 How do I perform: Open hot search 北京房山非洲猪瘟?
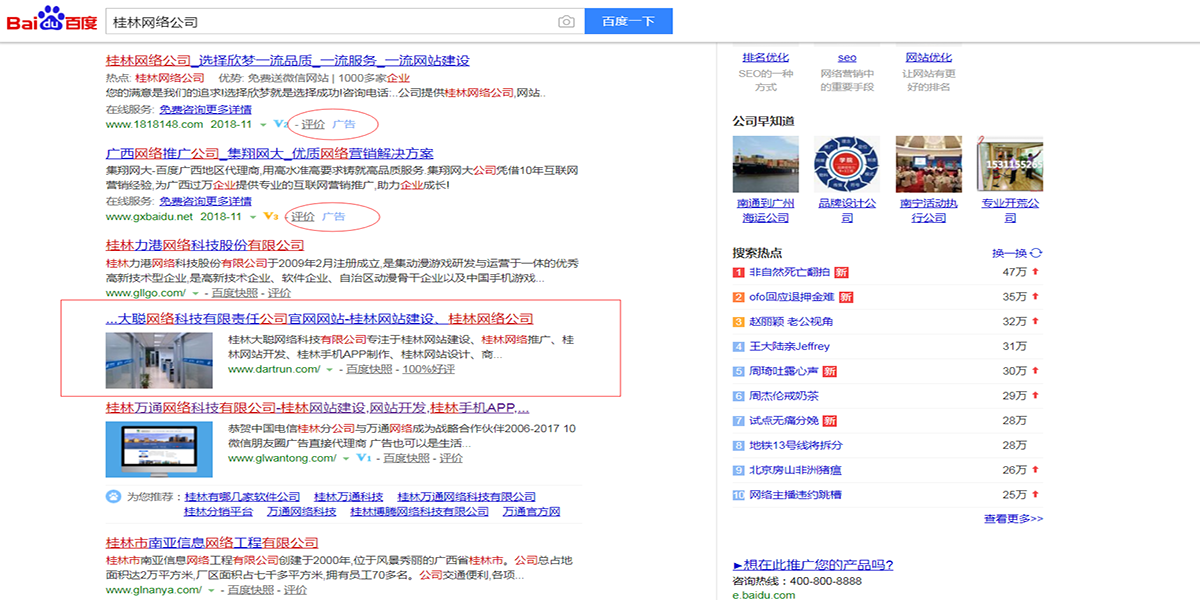[795, 470]
